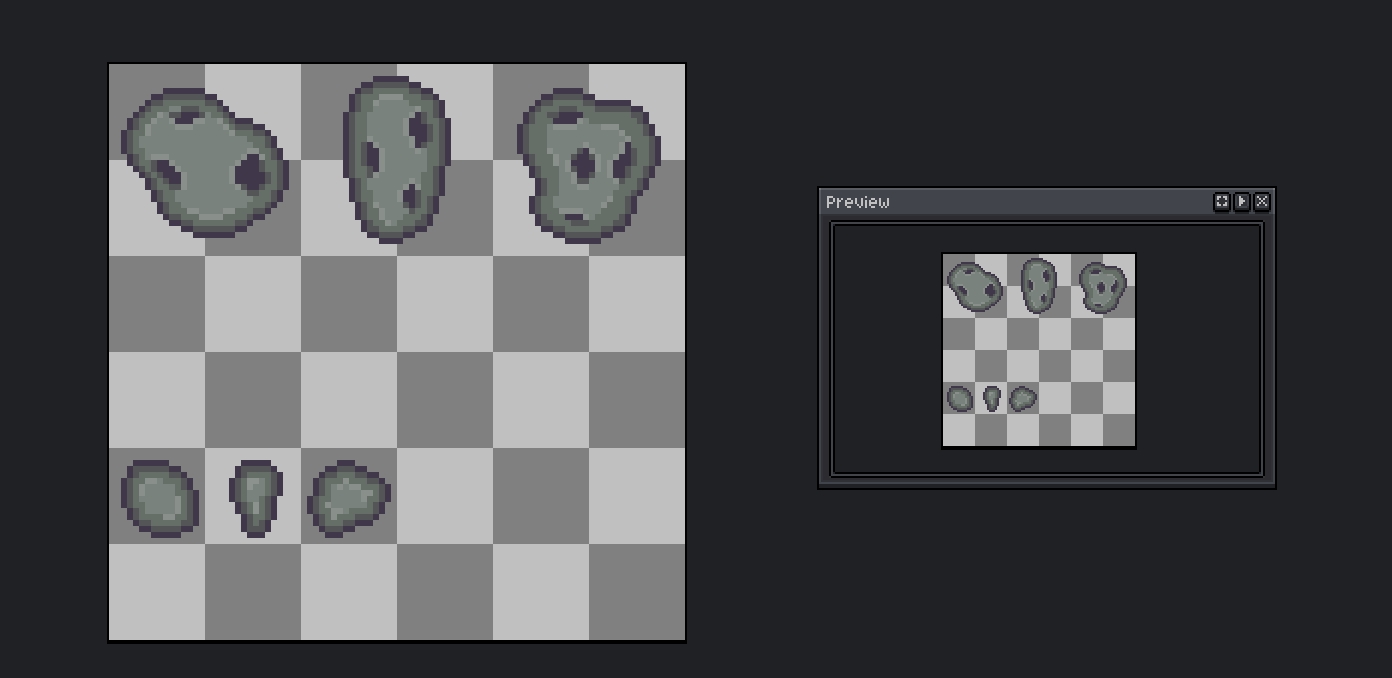Image resolution: width=1392 pixels, height=678 pixels.
Task: Click the rightmost small rock in the Preview thumbnail
Action: point(1022,399)
